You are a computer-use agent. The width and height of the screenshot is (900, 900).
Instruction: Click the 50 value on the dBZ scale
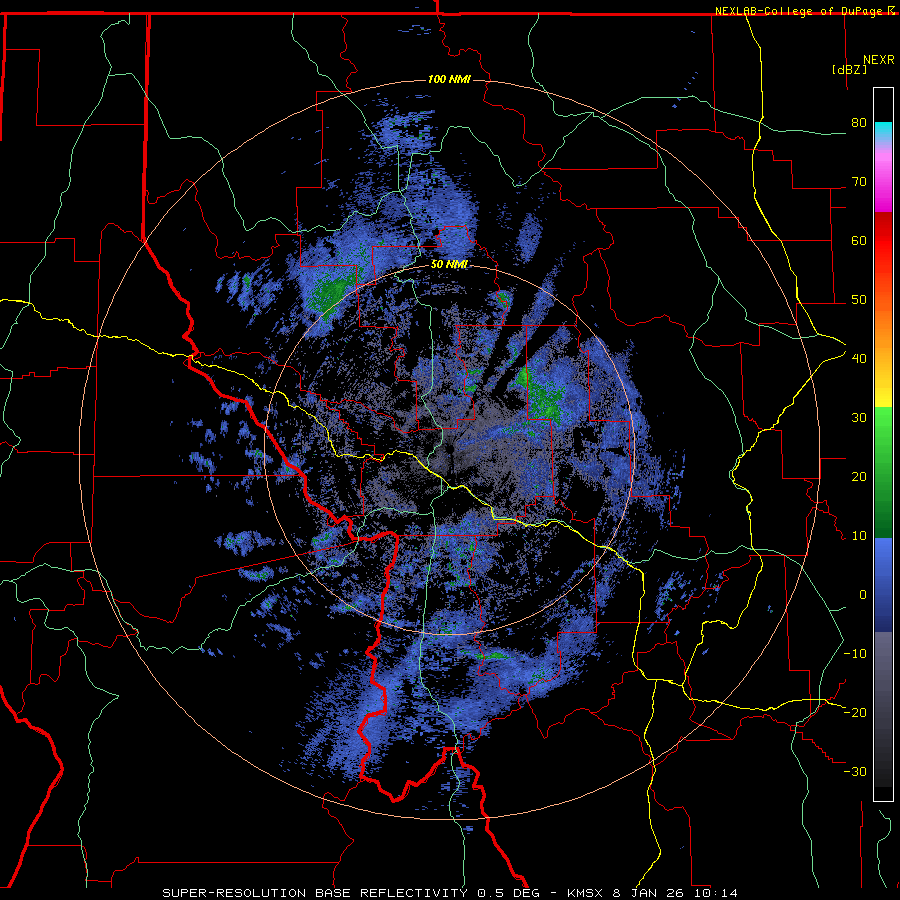pos(859,300)
